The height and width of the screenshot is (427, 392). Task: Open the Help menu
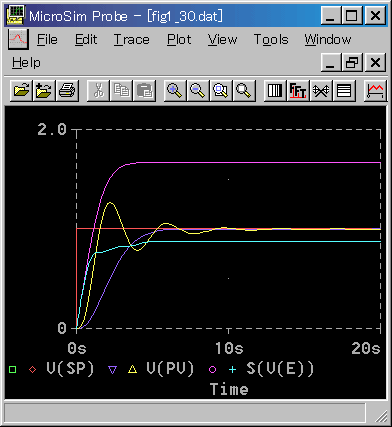click(x=26, y=63)
